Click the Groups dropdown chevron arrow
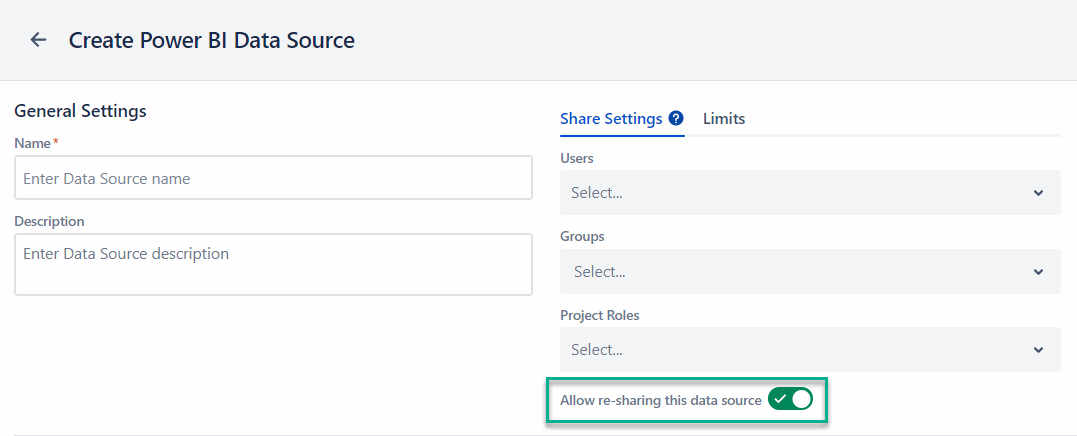The width and height of the screenshot is (1077, 436). [x=1038, y=272]
